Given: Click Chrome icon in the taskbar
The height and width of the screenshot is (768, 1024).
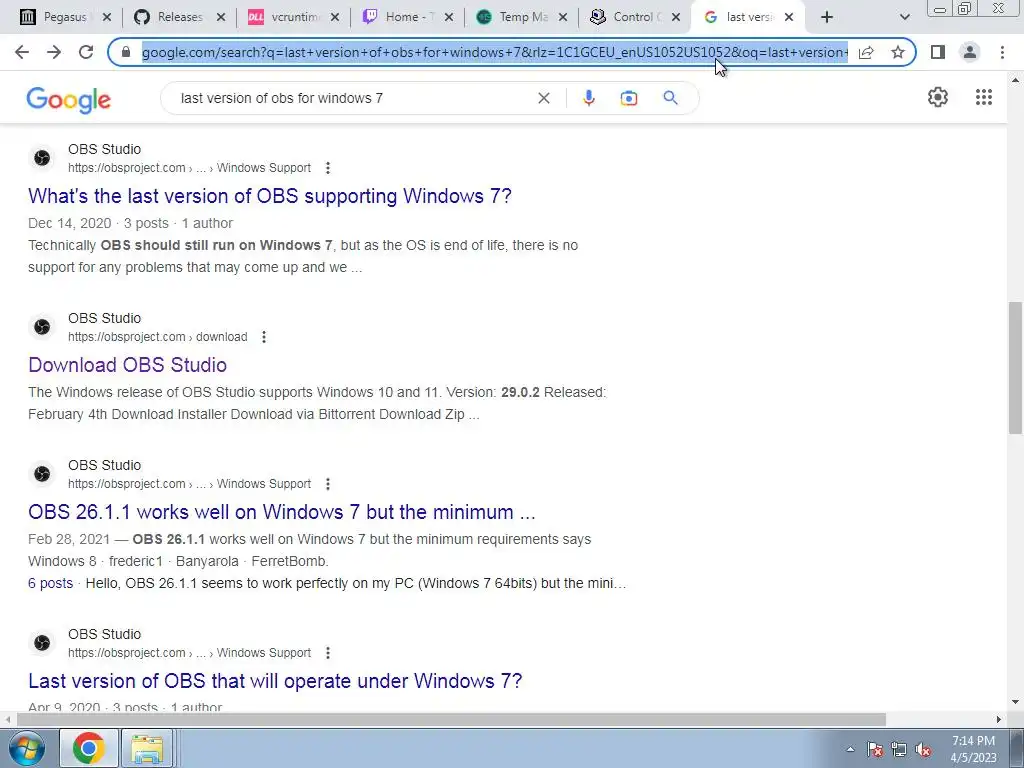Looking at the screenshot, I should [89, 748].
